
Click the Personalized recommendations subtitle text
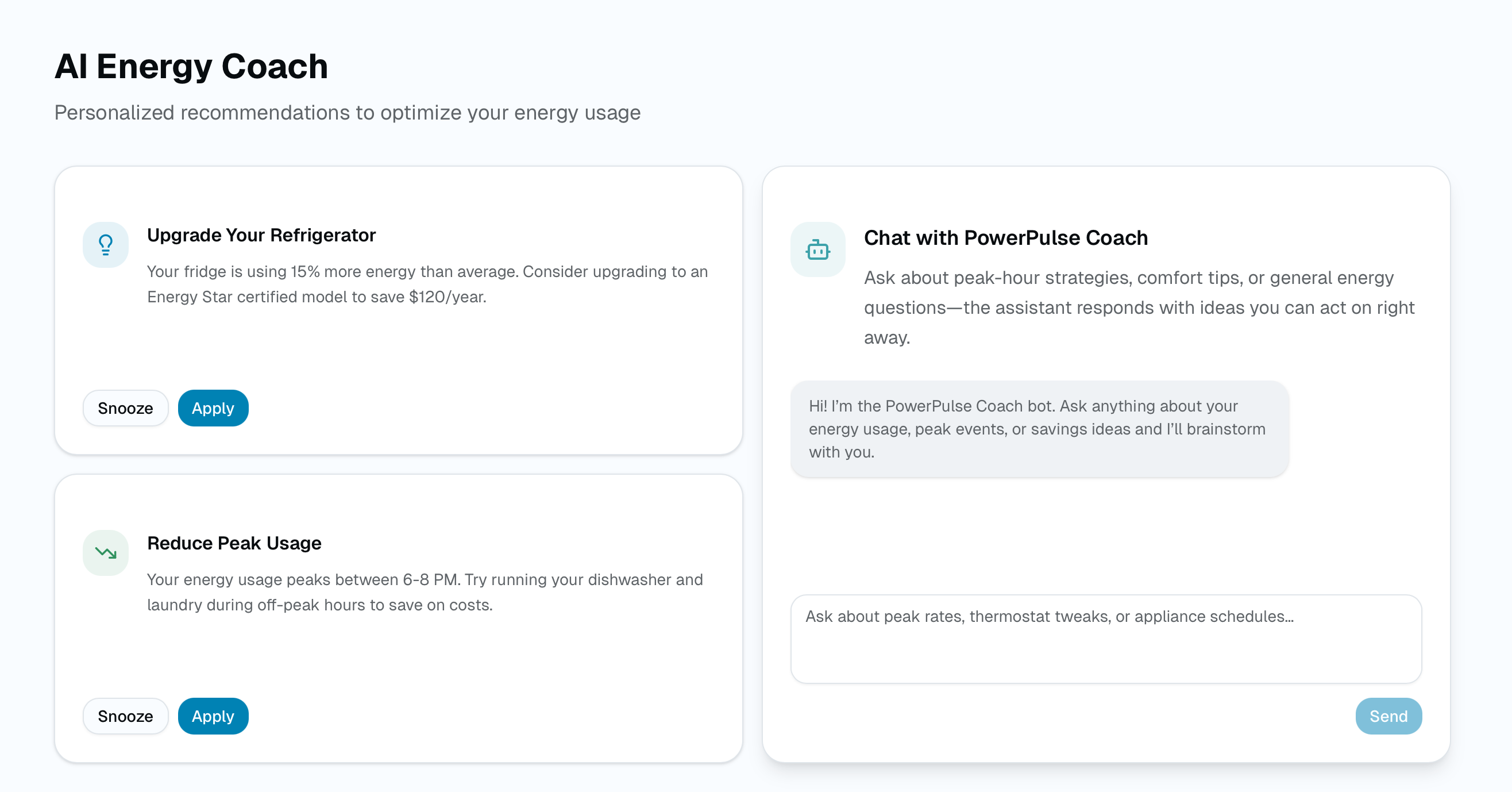point(348,112)
